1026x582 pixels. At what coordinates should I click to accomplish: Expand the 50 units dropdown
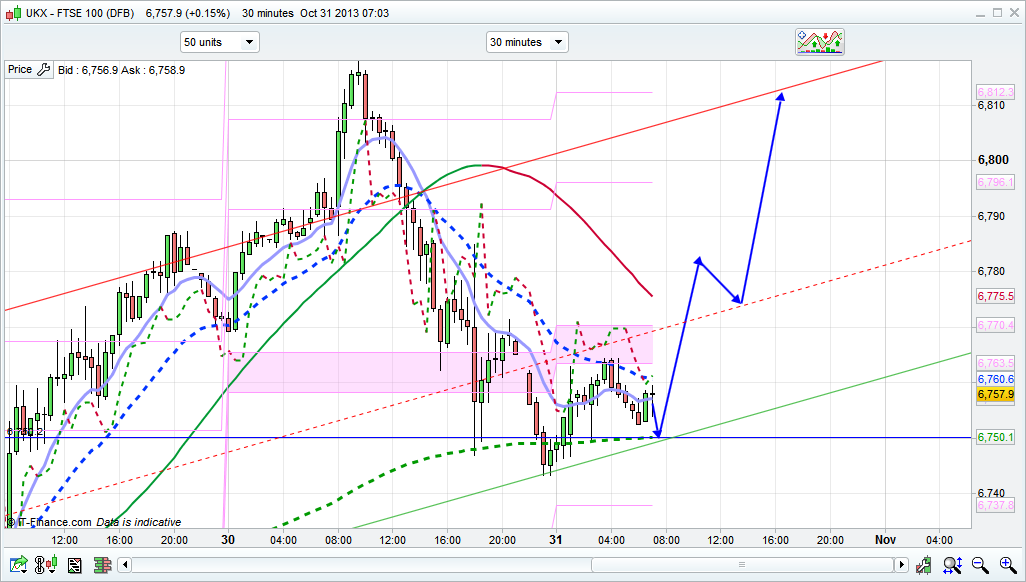pos(219,42)
